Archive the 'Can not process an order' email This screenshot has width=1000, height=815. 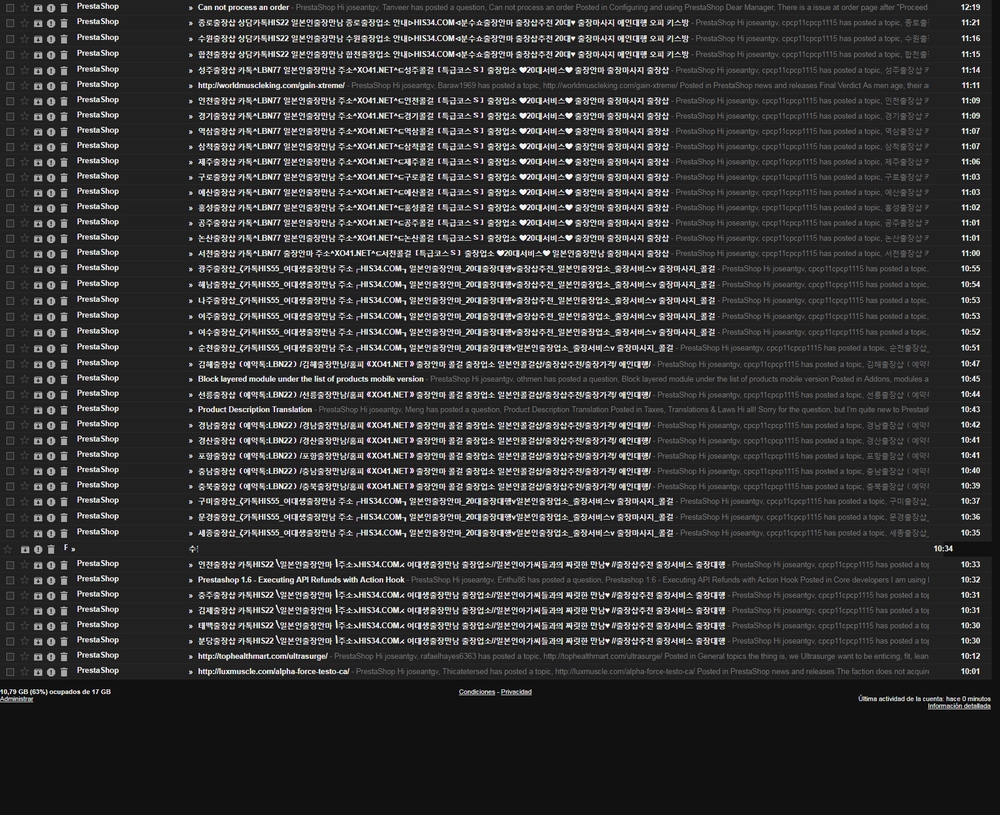(x=38, y=8)
